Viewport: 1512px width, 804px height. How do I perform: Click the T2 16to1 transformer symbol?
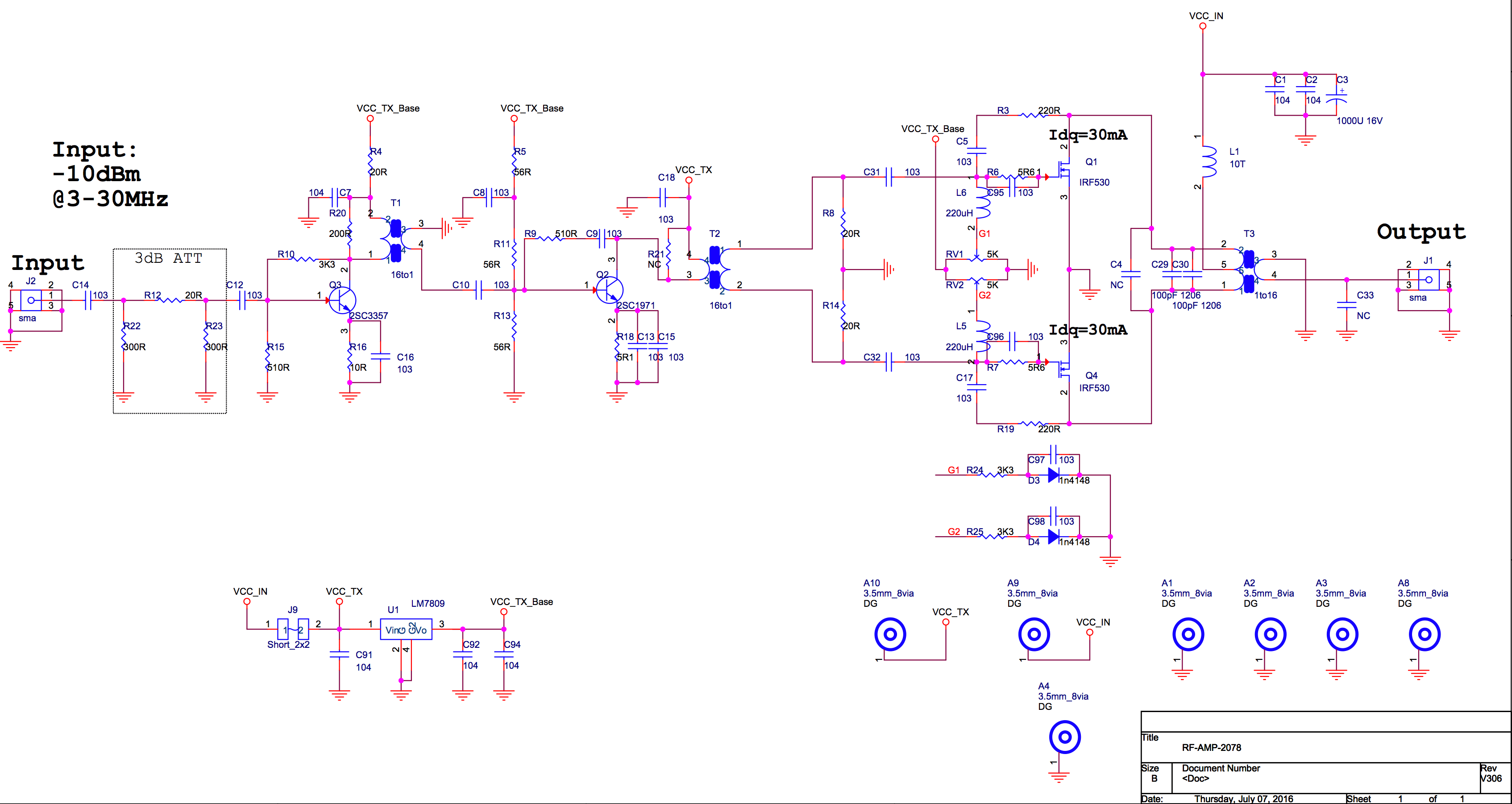(715, 269)
